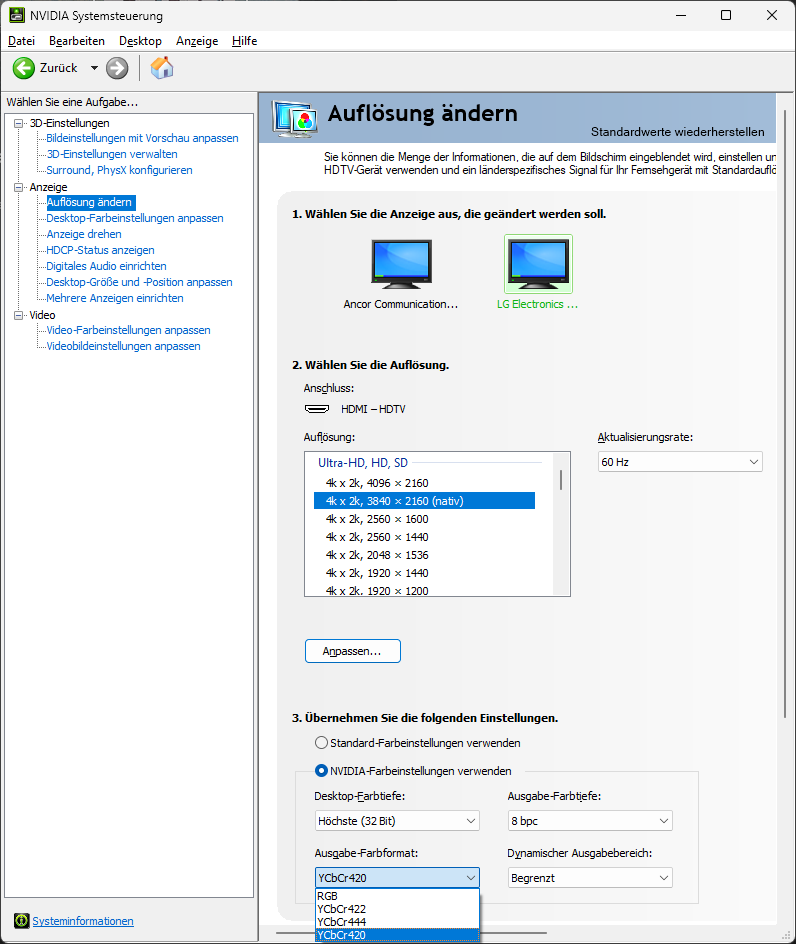Click the grey forward arrow icon
This screenshot has width=796, height=944.
click(117, 68)
